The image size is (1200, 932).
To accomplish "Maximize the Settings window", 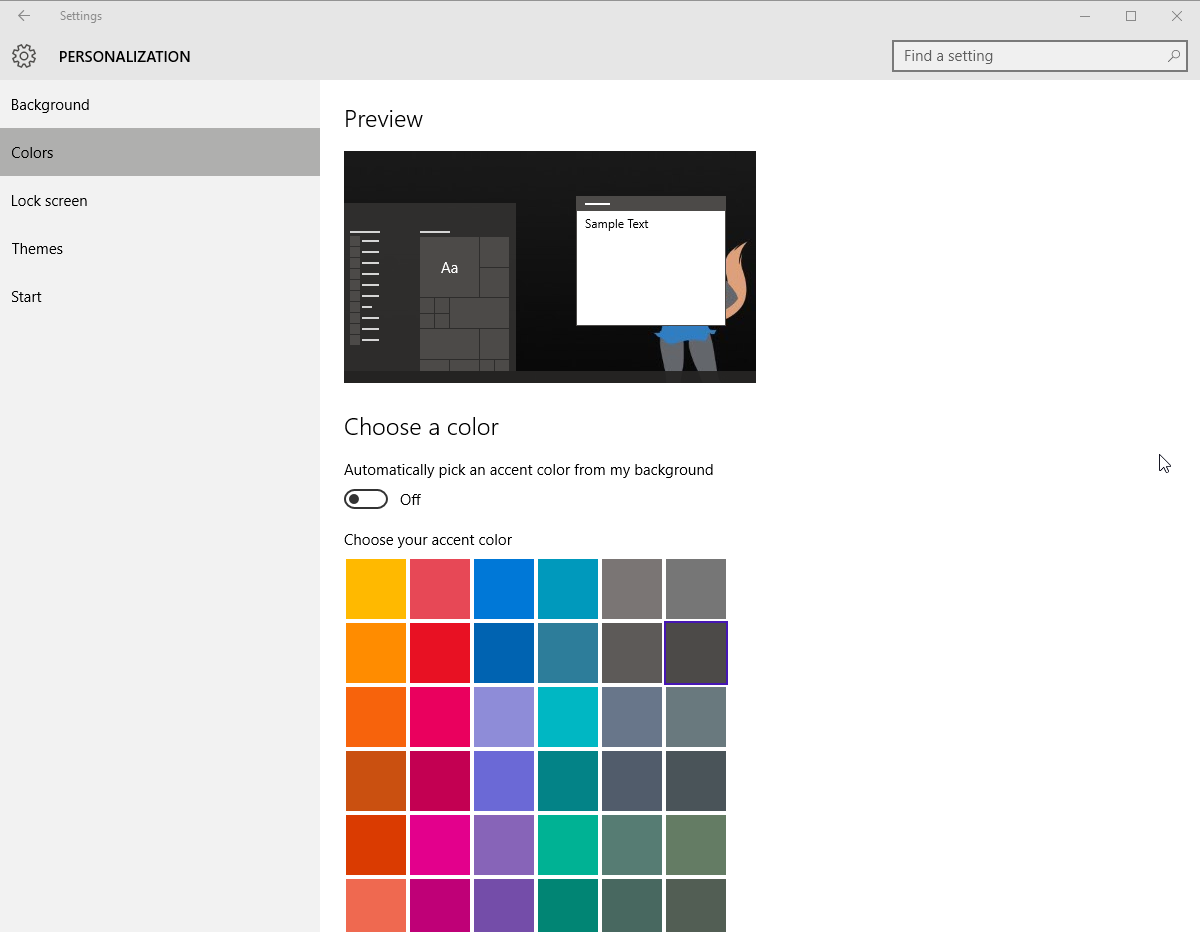I will point(1131,16).
